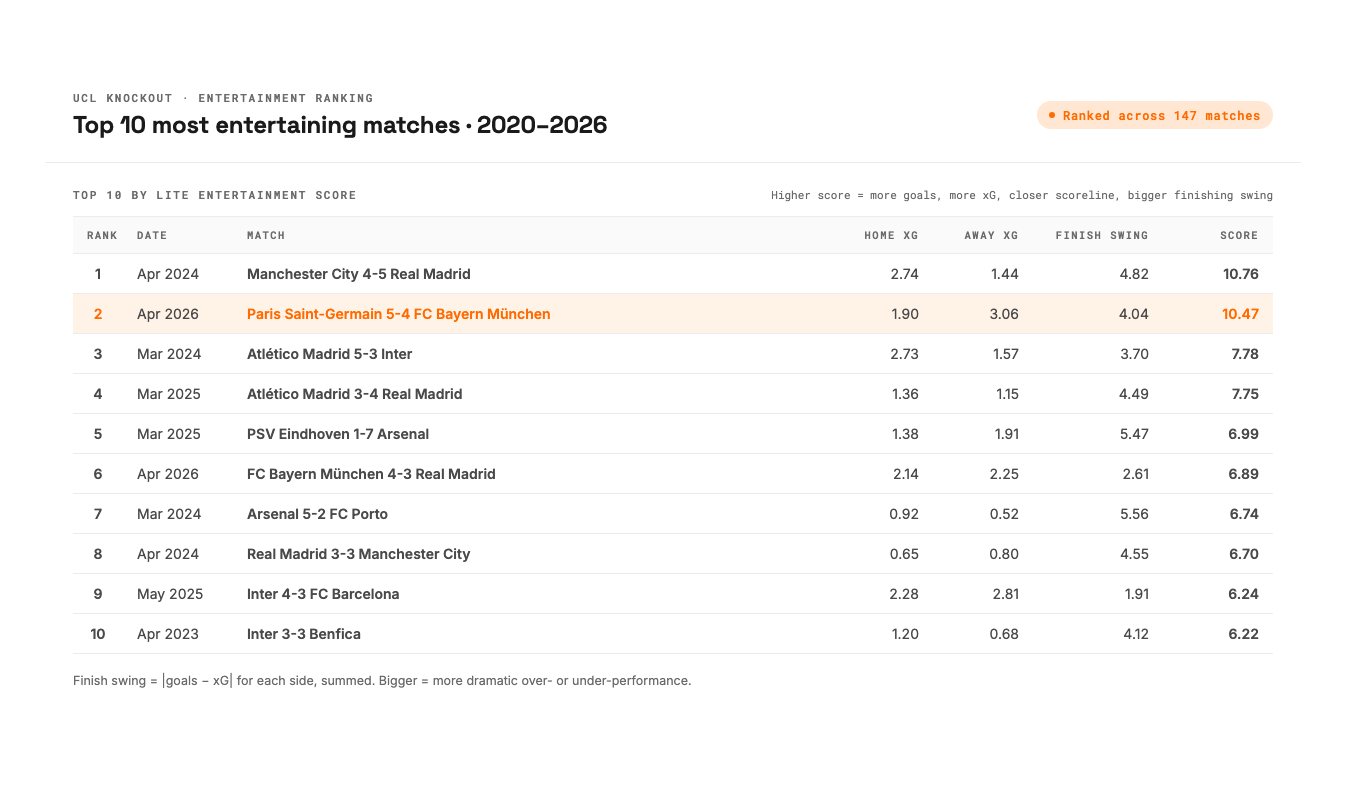
Task: Click home xG value 1.90
Action: coord(905,314)
